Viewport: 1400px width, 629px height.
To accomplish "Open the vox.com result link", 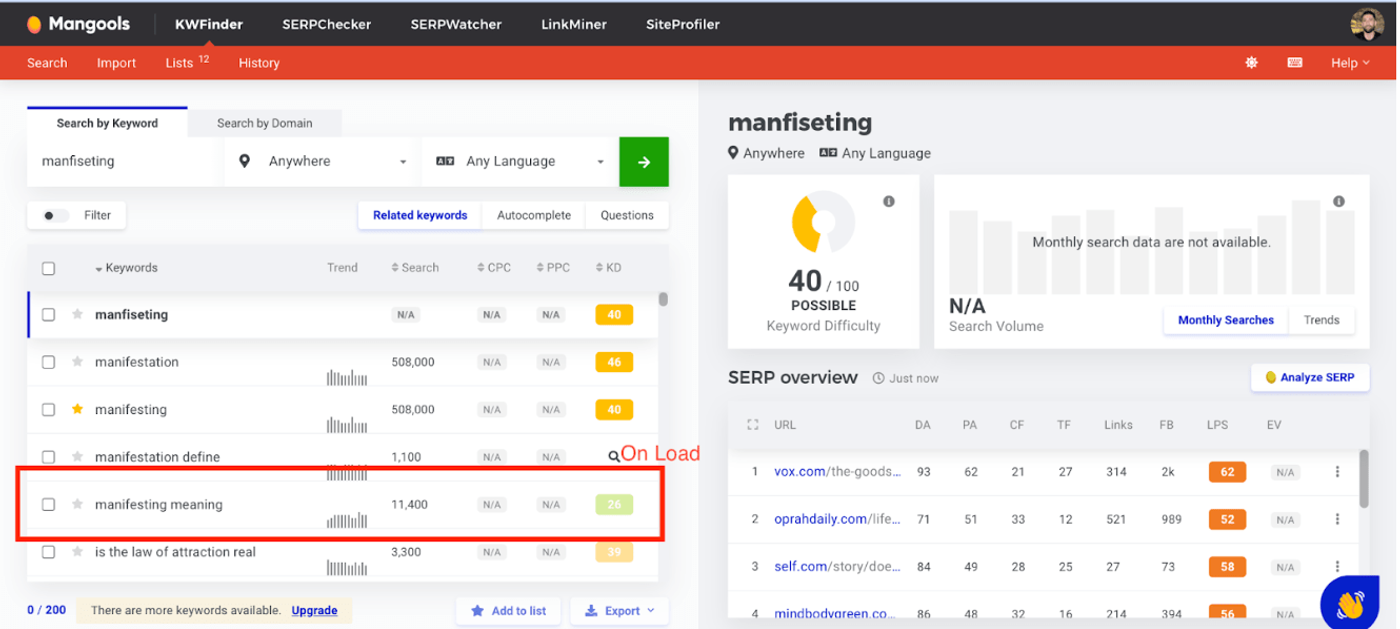I will pyautogui.click(x=838, y=472).
